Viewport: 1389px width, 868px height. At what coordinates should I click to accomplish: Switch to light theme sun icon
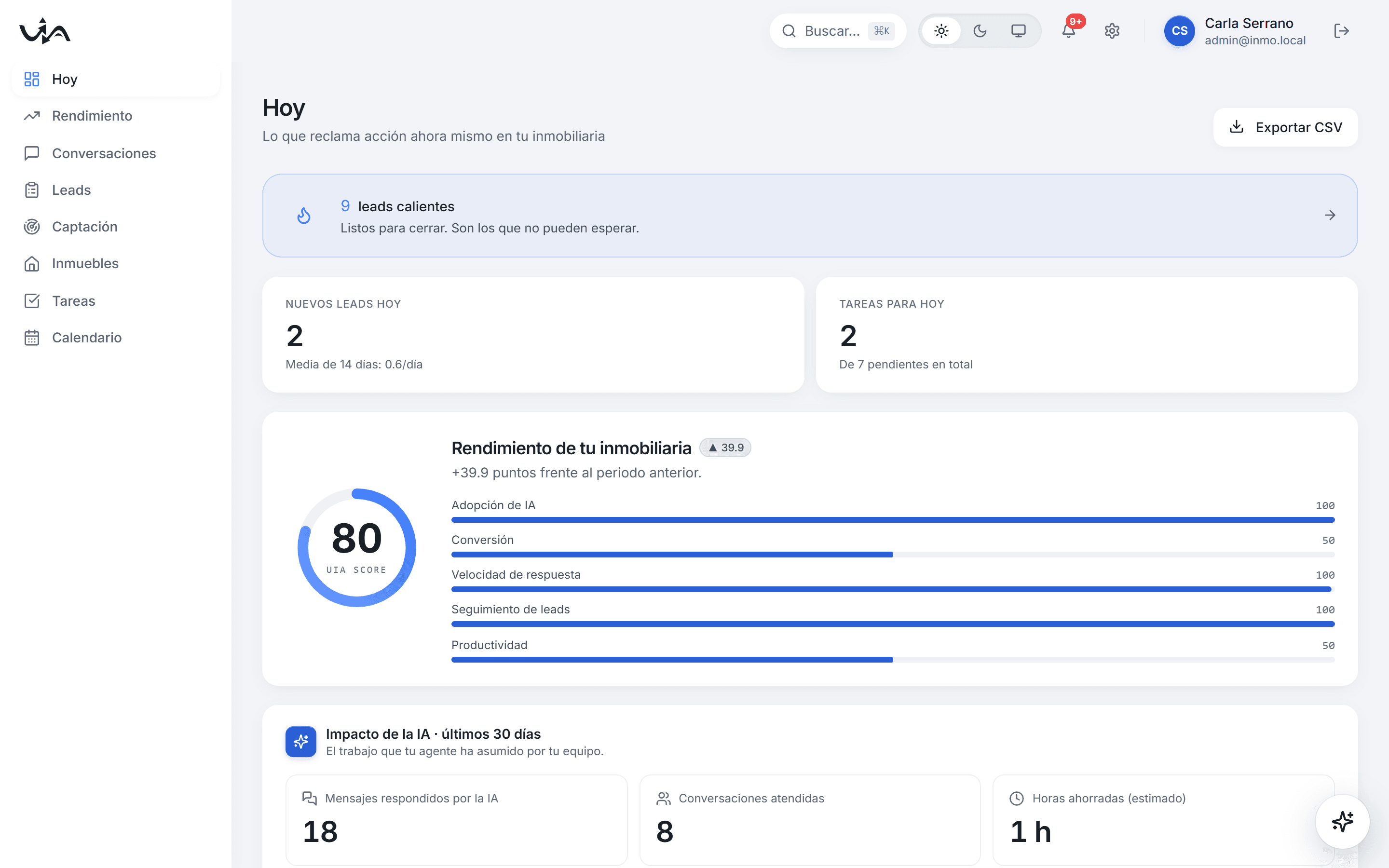tap(941, 31)
